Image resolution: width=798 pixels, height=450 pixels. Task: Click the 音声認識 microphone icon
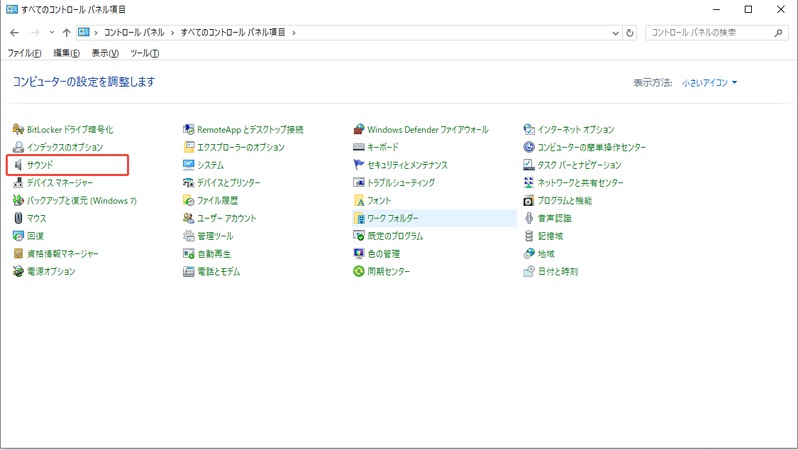pyautogui.click(x=529, y=218)
